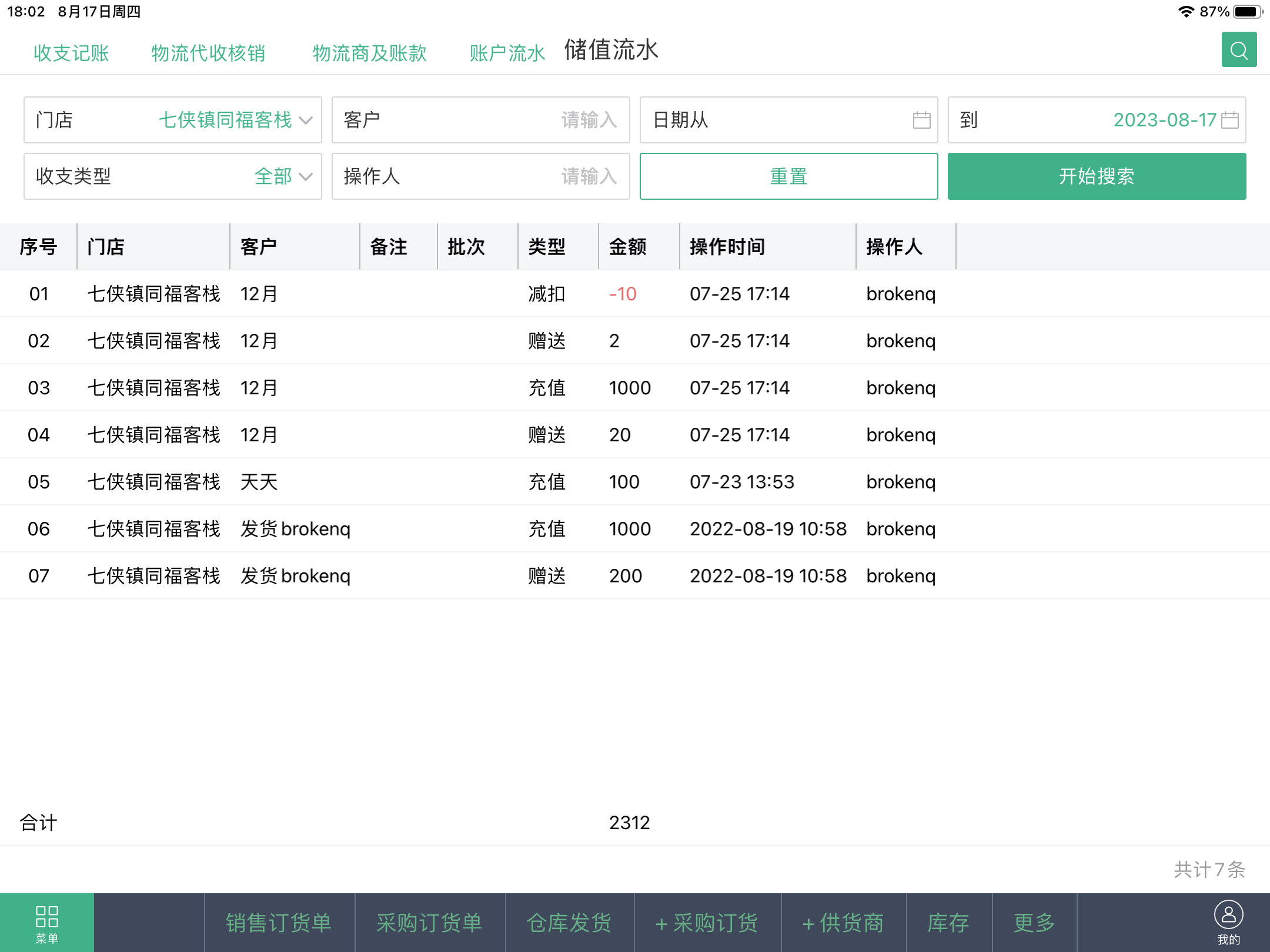The width and height of the screenshot is (1270, 952).
Task: Open 更多 in bottom bar
Action: click(x=1034, y=923)
